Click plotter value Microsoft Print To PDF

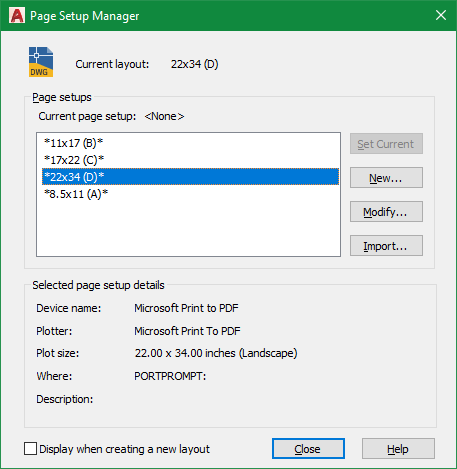coord(187,331)
